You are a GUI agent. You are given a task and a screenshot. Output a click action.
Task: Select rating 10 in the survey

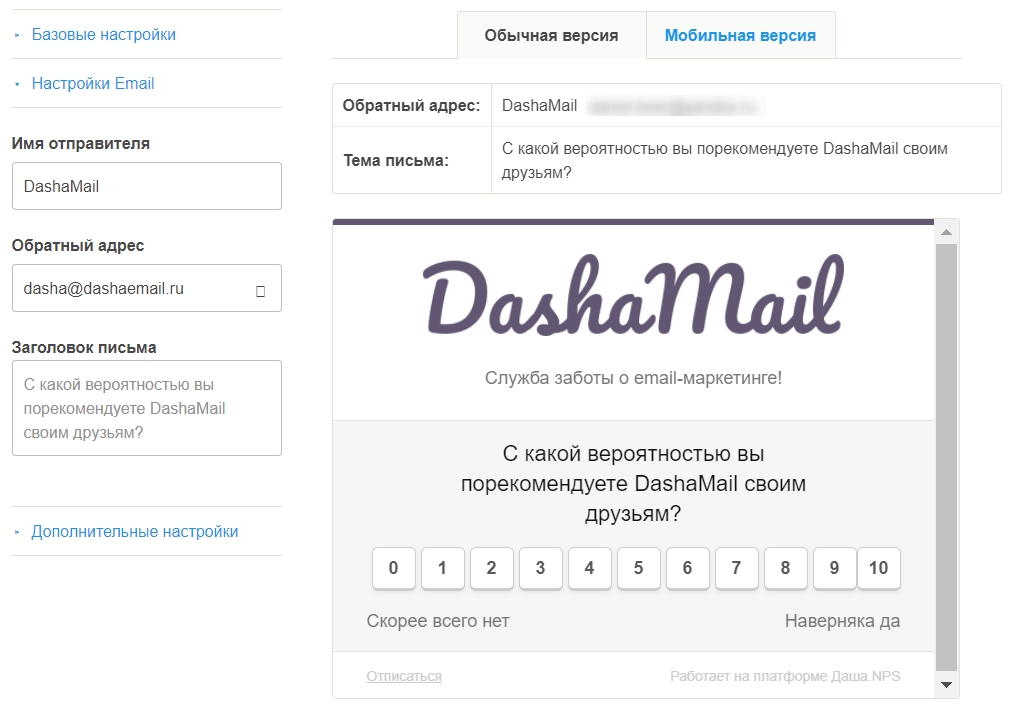click(x=878, y=568)
